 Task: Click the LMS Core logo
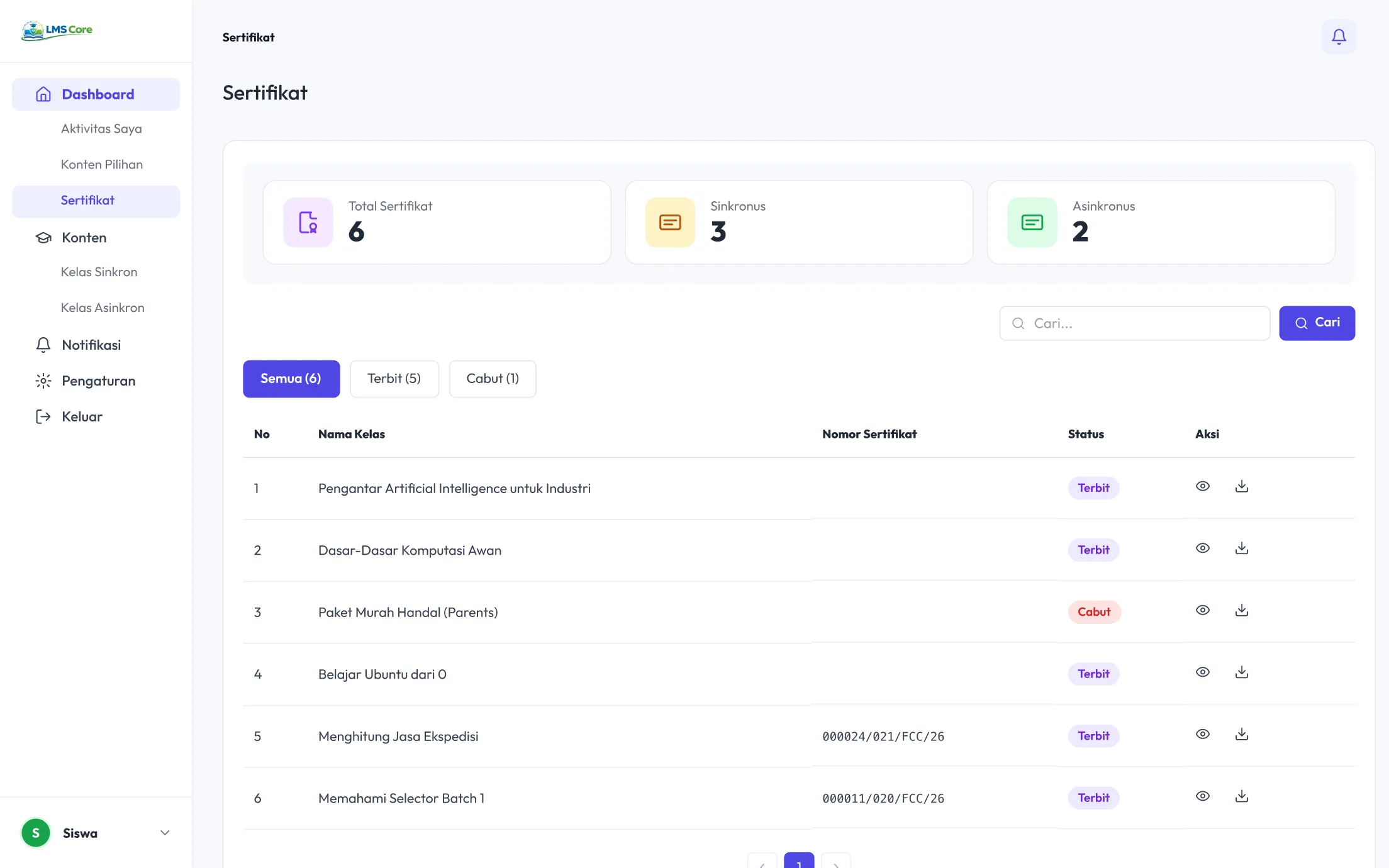(57, 30)
